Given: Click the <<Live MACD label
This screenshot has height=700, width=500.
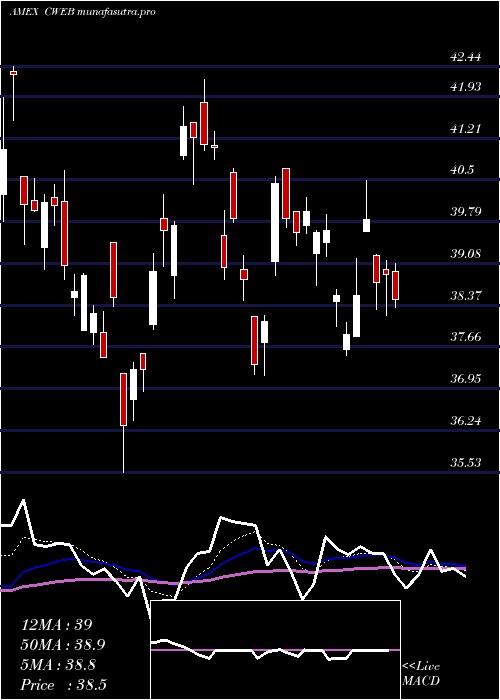Looking at the screenshot, I should (x=421, y=674).
